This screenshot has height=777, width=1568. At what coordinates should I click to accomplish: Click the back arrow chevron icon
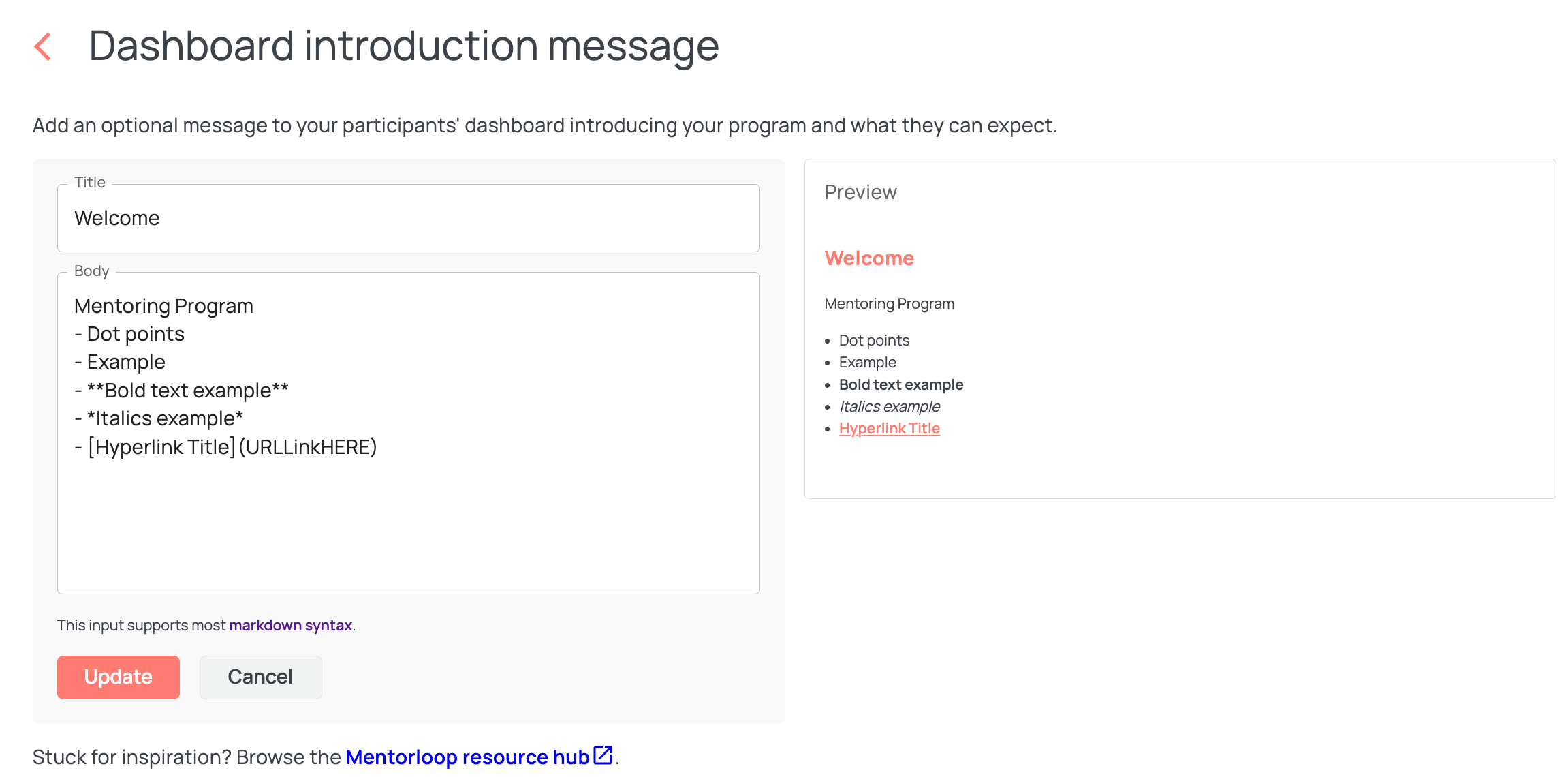(43, 47)
